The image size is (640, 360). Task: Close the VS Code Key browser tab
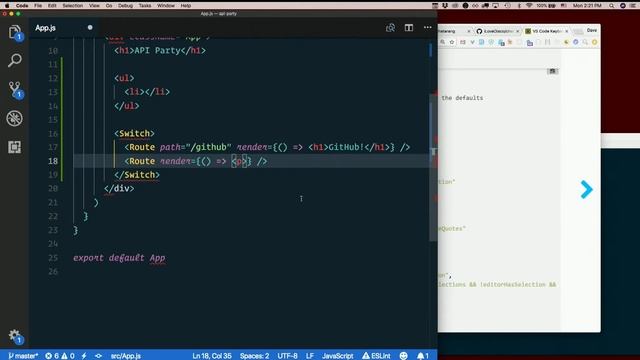567,31
